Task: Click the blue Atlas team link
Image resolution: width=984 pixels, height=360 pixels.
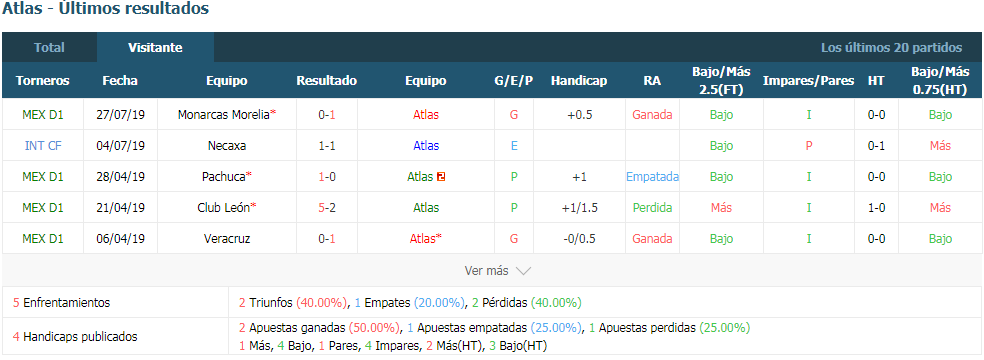Action: coord(426,146)
